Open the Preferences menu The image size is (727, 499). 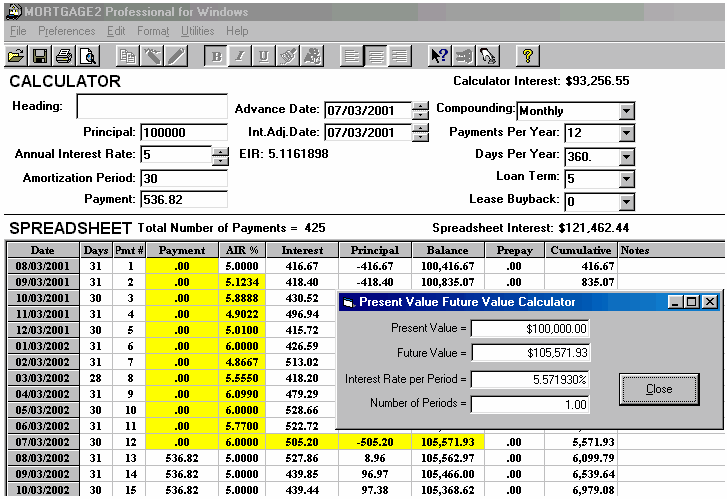(66, 31)
